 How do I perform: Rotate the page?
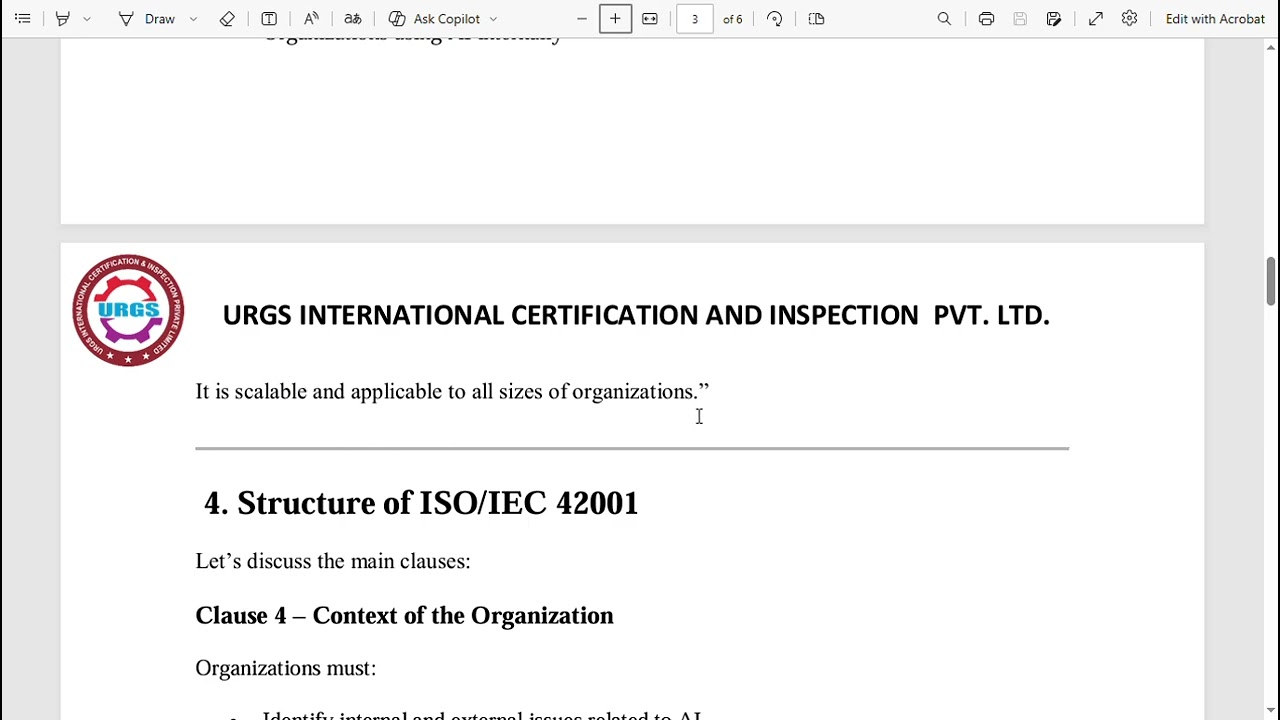775,19
